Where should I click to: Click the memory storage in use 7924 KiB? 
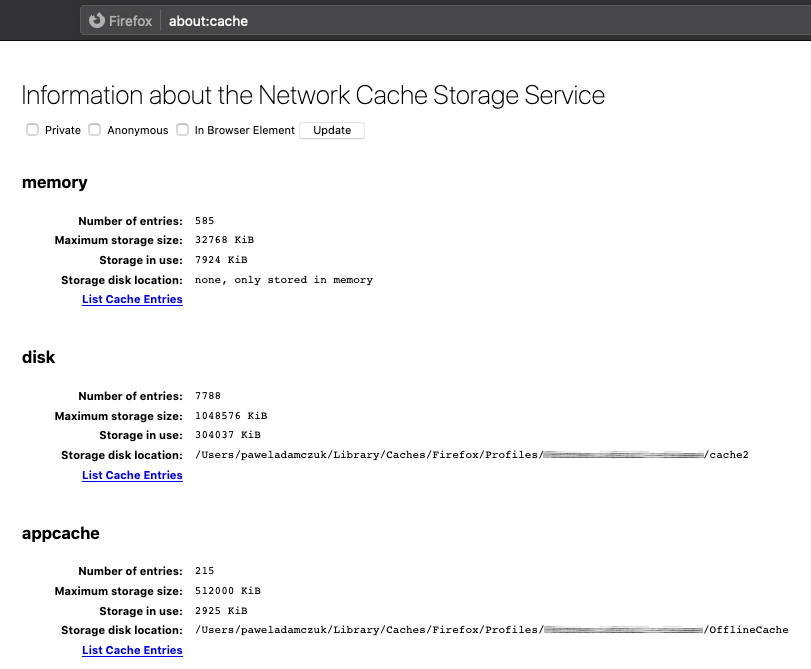pos(221,260)
